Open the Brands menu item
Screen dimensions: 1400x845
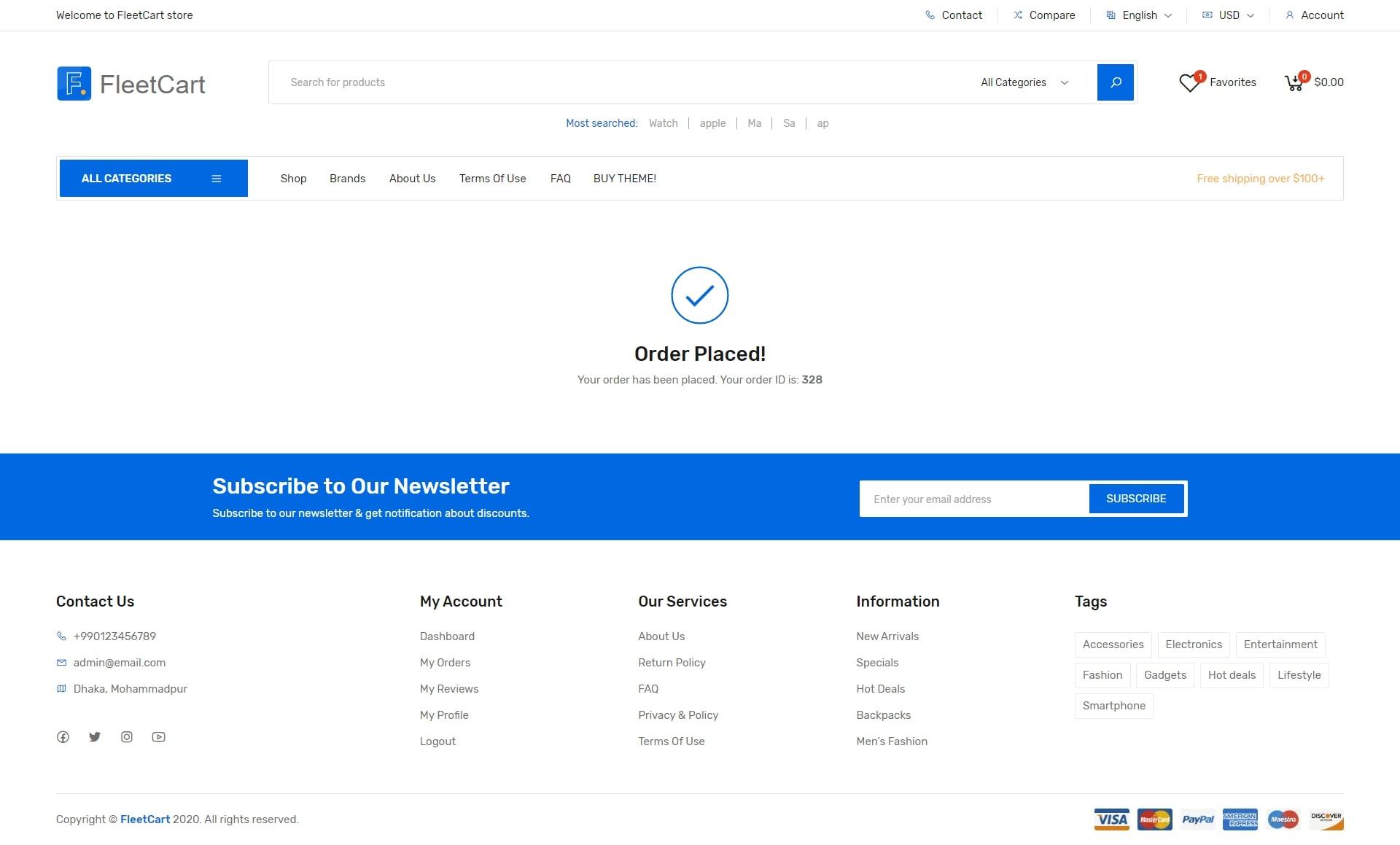pos(347,178)
